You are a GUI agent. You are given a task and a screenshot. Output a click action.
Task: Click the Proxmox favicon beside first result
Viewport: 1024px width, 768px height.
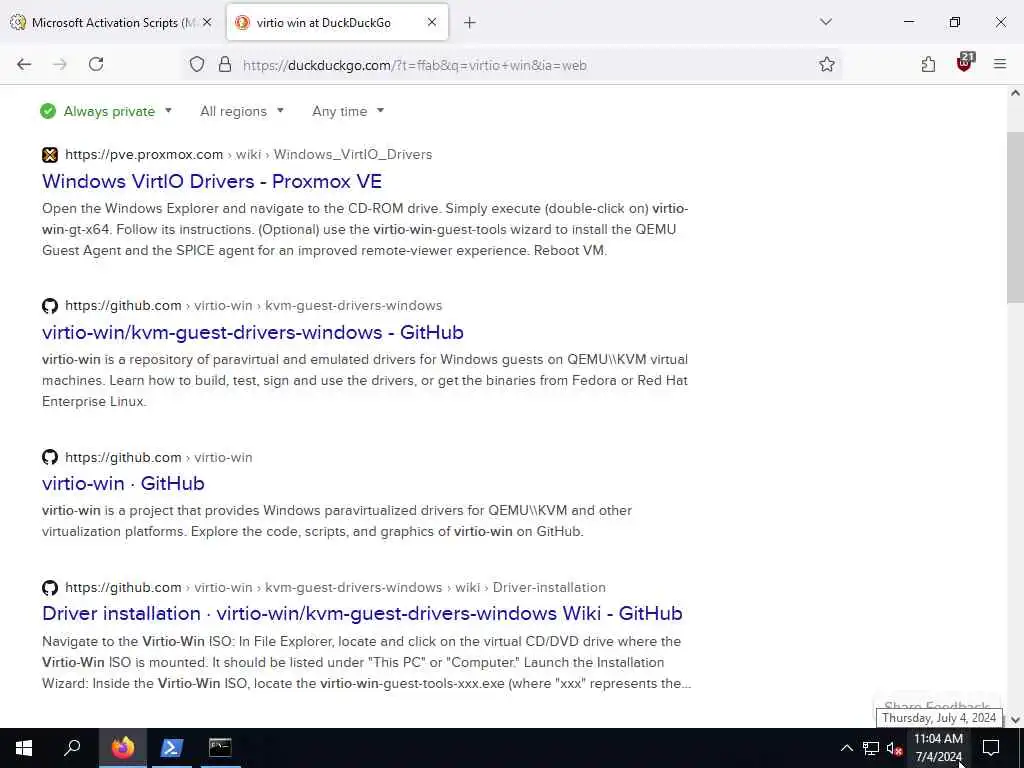50,155
